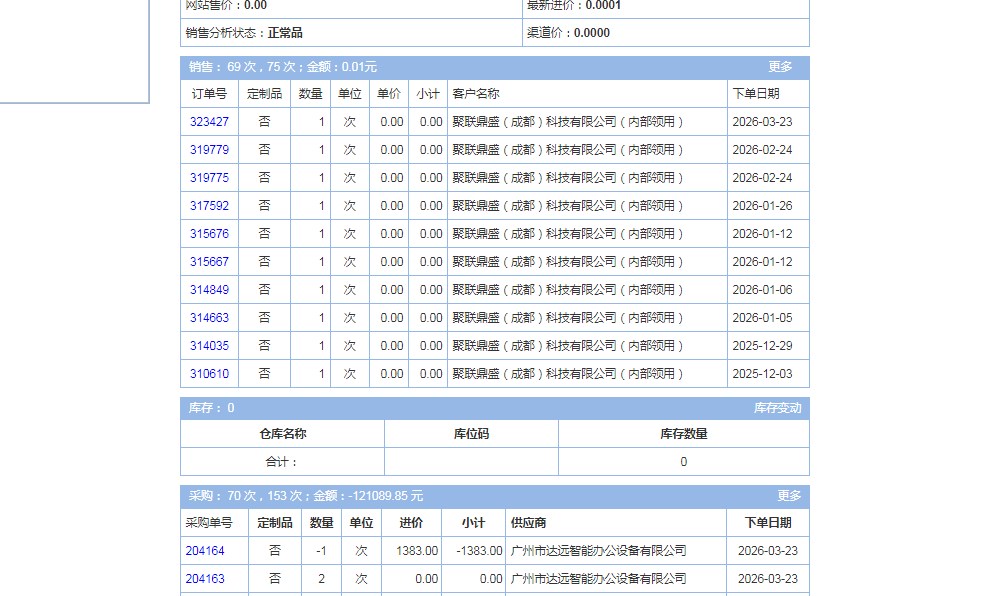
Task: Click order link 314035
Action: (209, 346)
